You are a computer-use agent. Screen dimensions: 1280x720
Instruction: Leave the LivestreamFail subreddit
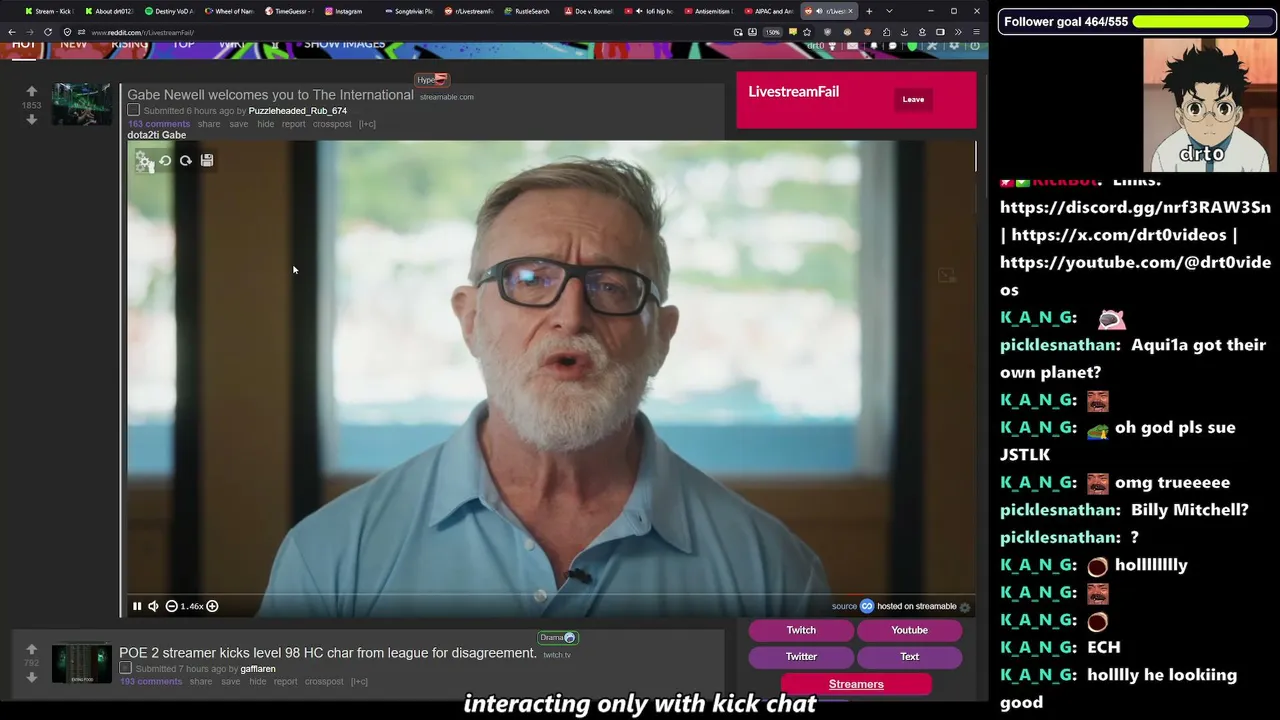[x=913, y=99]
